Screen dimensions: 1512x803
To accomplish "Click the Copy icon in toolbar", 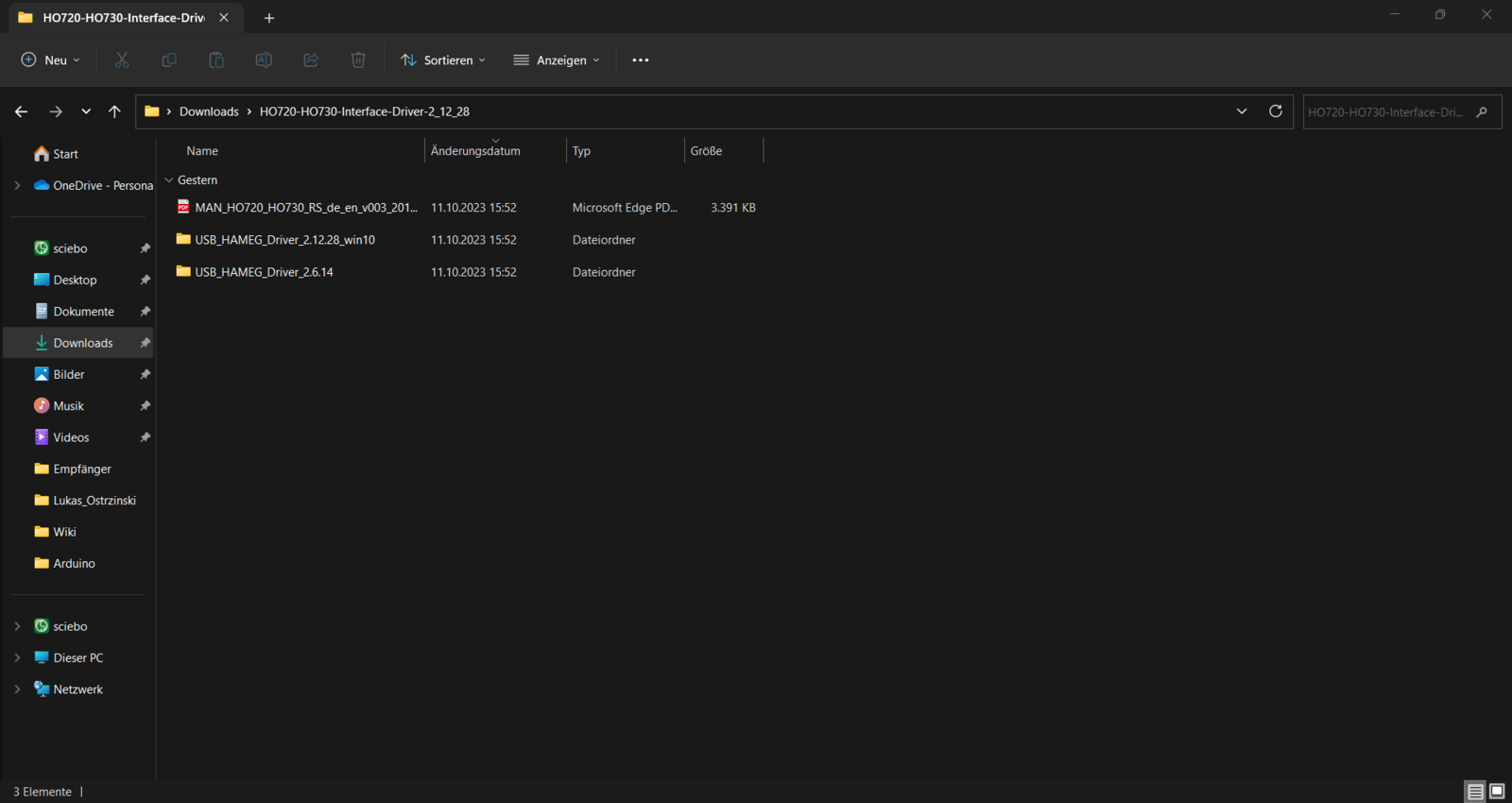I will tap(169, 60).
